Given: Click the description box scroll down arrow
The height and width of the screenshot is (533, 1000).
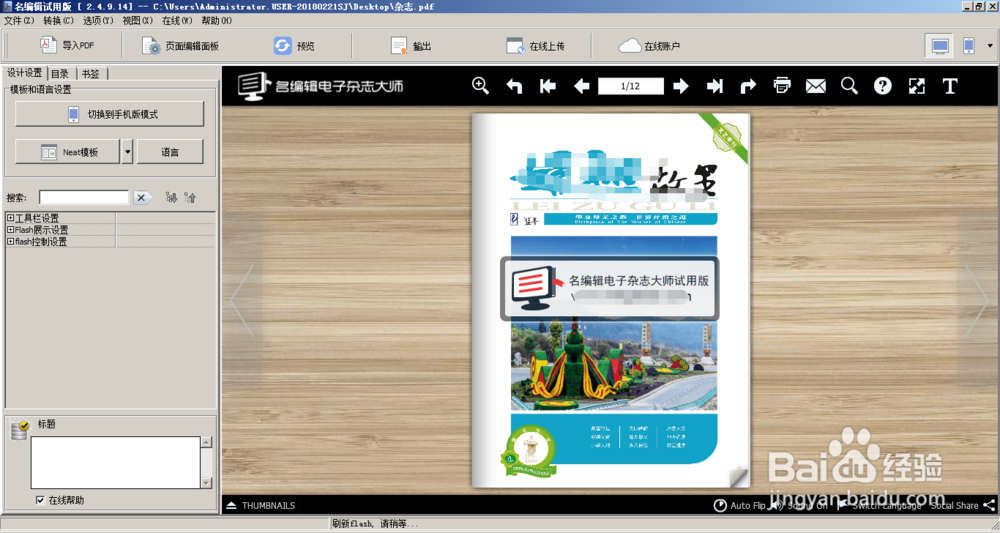Looking at the screenshot, I should [206, 483].
